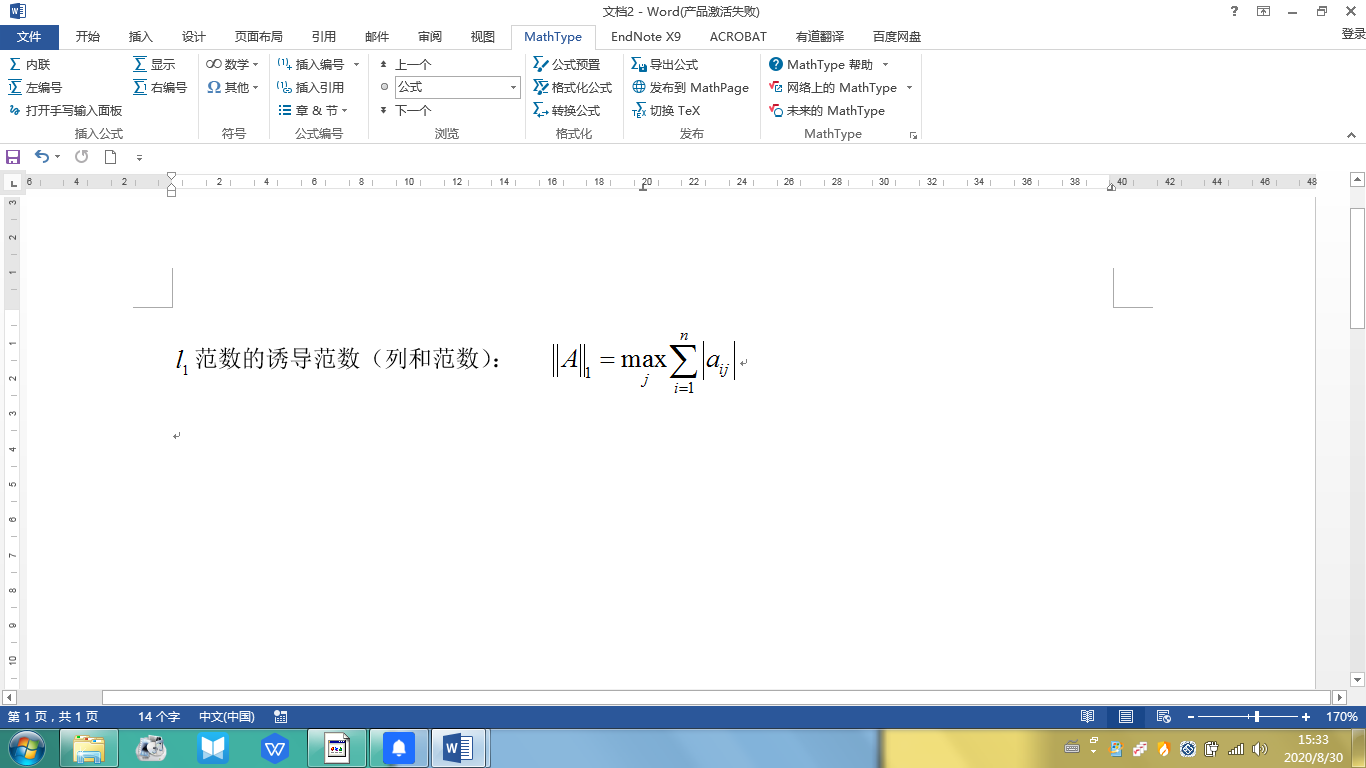Switch to the ACROBAT tab
This screenshot has width=1366, height=768.
point(738,37)
